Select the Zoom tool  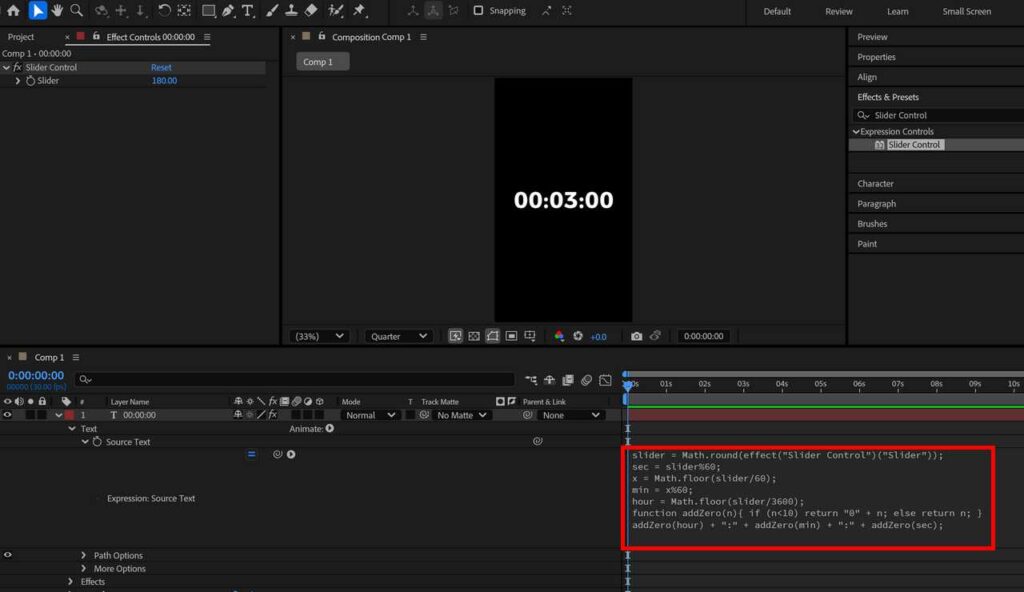tap(76, 10)
